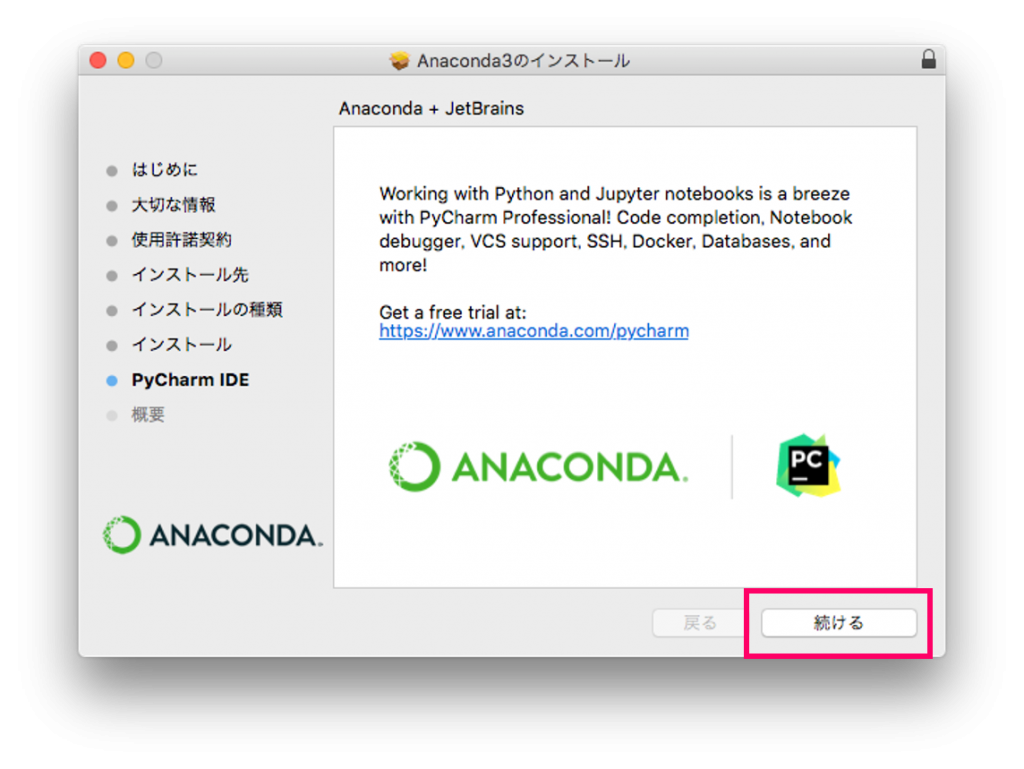Viewport: 1024px width, 769px height.
Task: Click the 戻る back button
Action: coord(700,623)
